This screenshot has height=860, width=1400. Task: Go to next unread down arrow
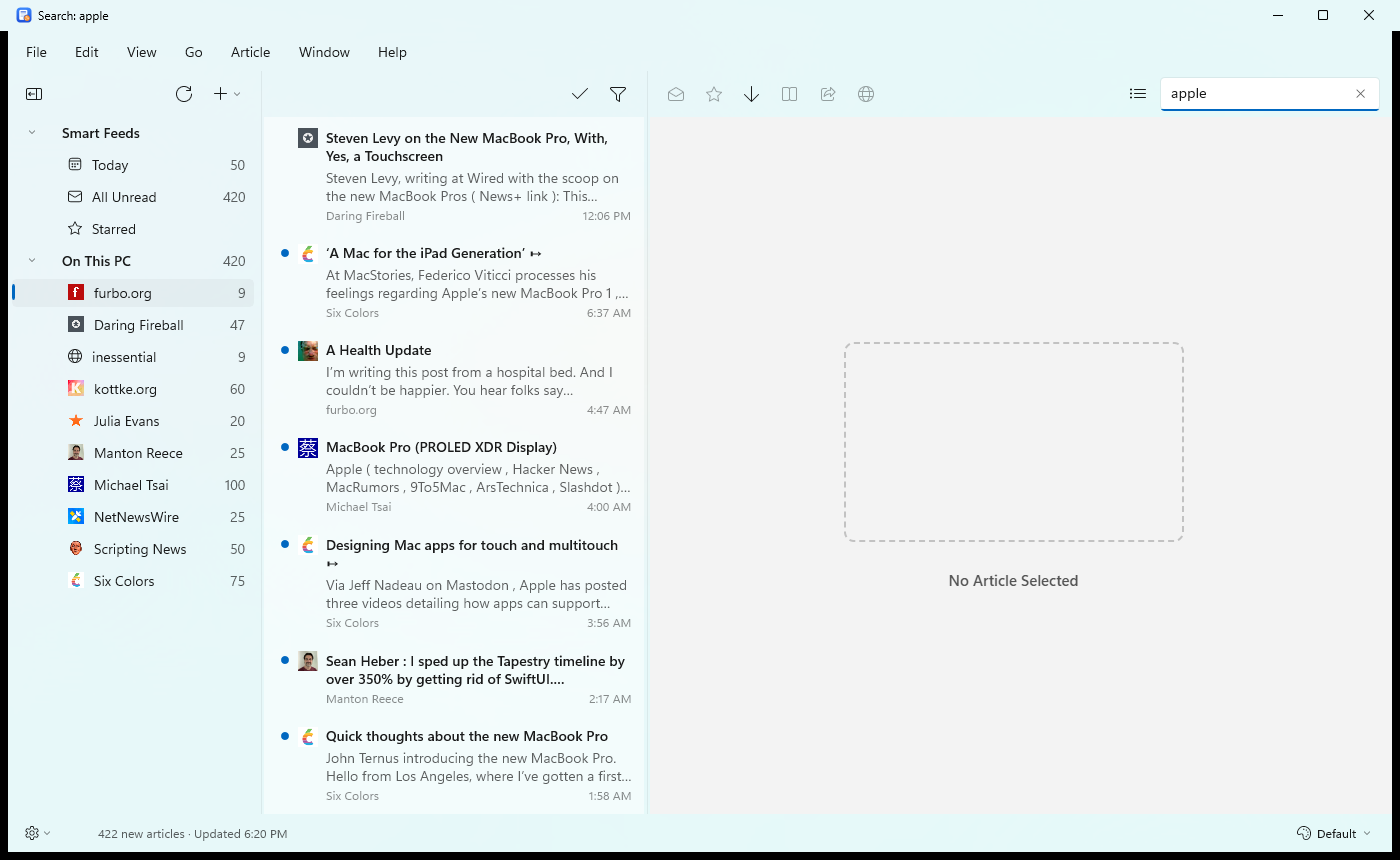click(x=752, y=94)
